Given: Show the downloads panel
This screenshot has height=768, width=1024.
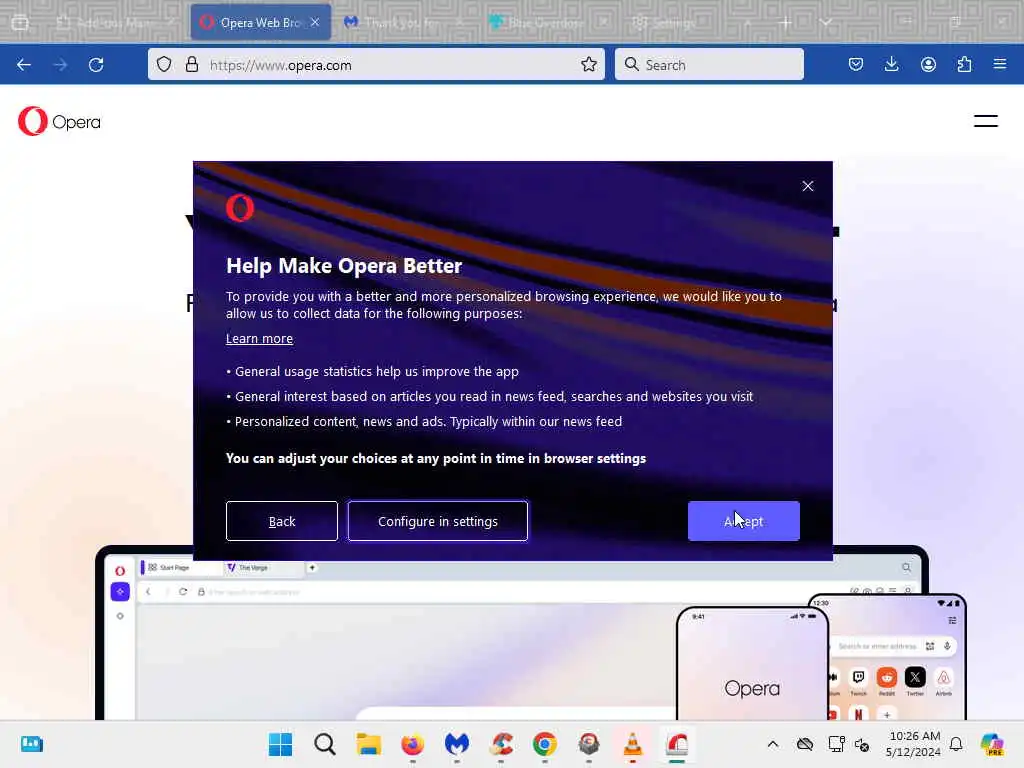Looking at the screenshot, I should [891, 65].
